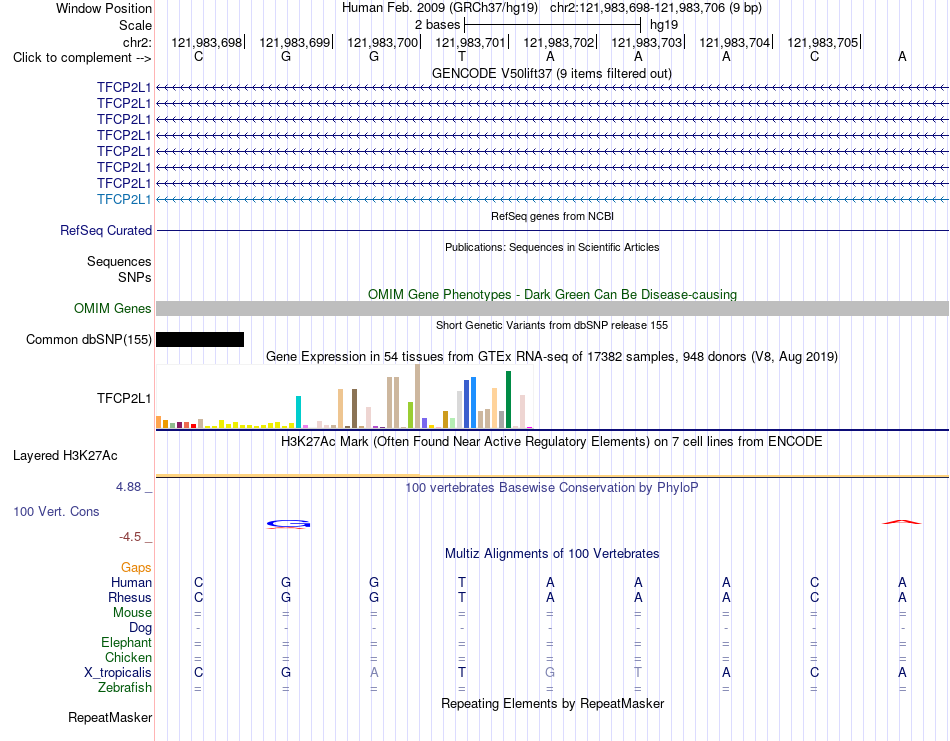Click the RepeatMasker side label

[x=110, y=717]
